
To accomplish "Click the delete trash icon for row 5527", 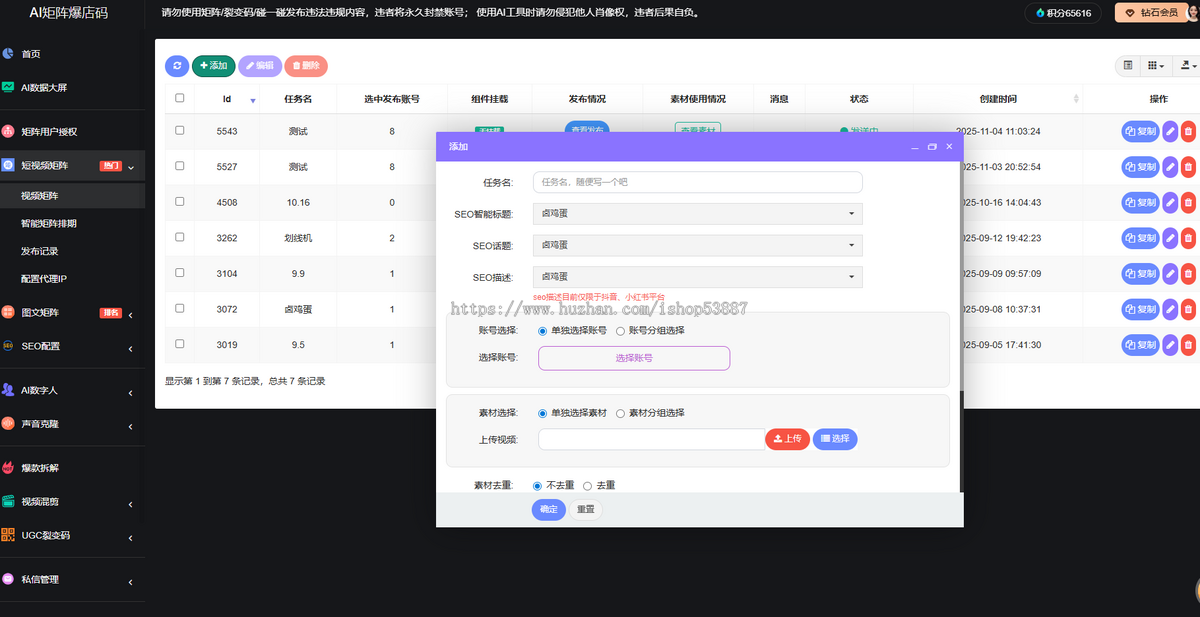I will point(1188,167).
